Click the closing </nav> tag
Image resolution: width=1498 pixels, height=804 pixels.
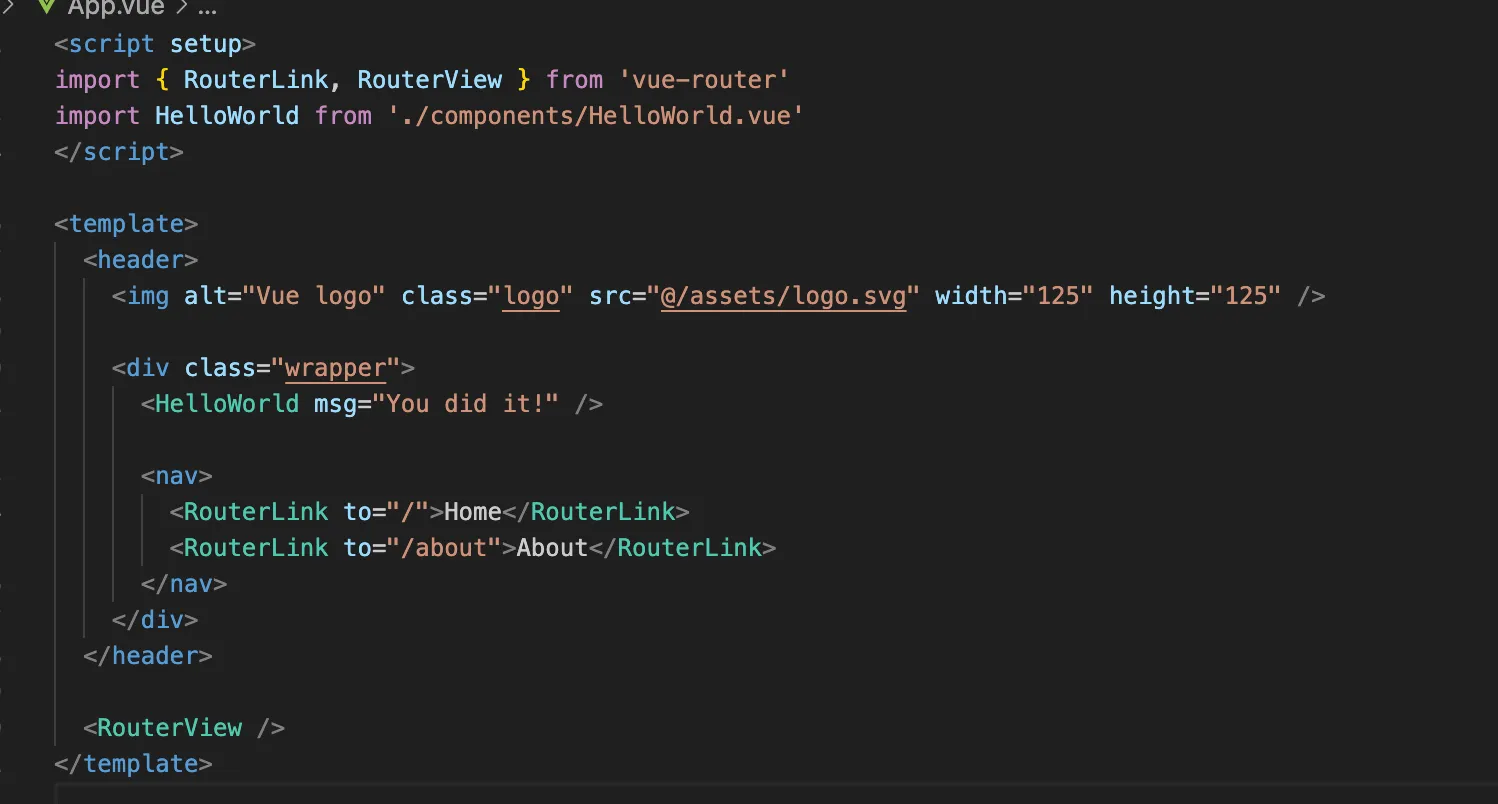(184, 584)
